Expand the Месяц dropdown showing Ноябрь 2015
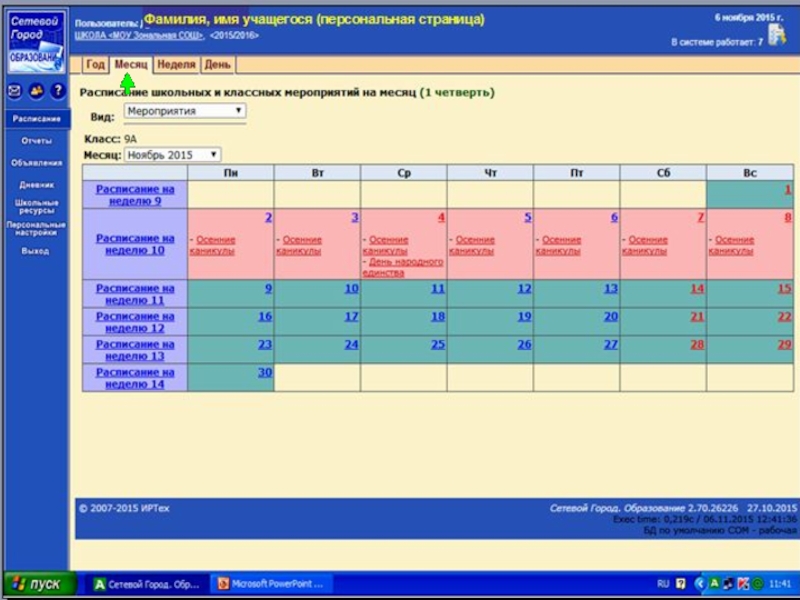The height and width of the screenshot is (600, 800). [x=172, y=155]
